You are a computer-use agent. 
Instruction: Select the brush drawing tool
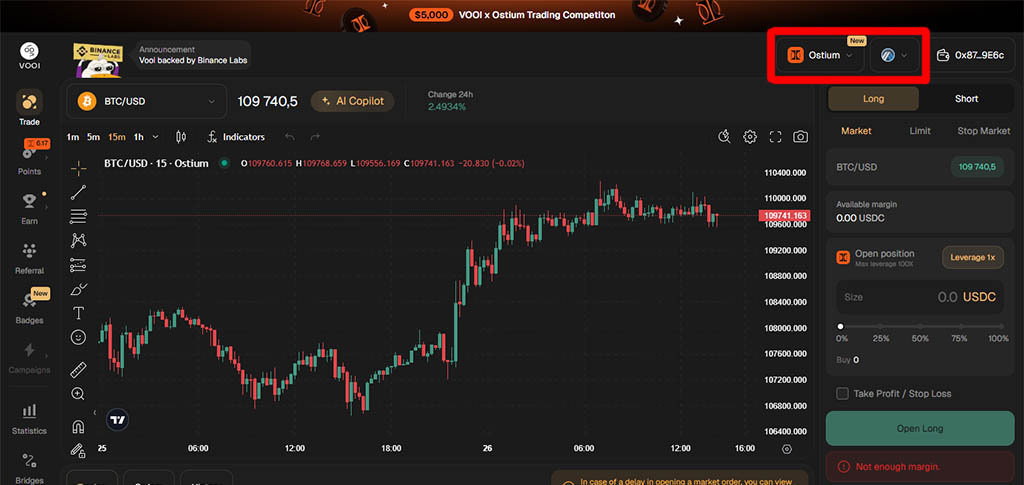pos(78,289)
